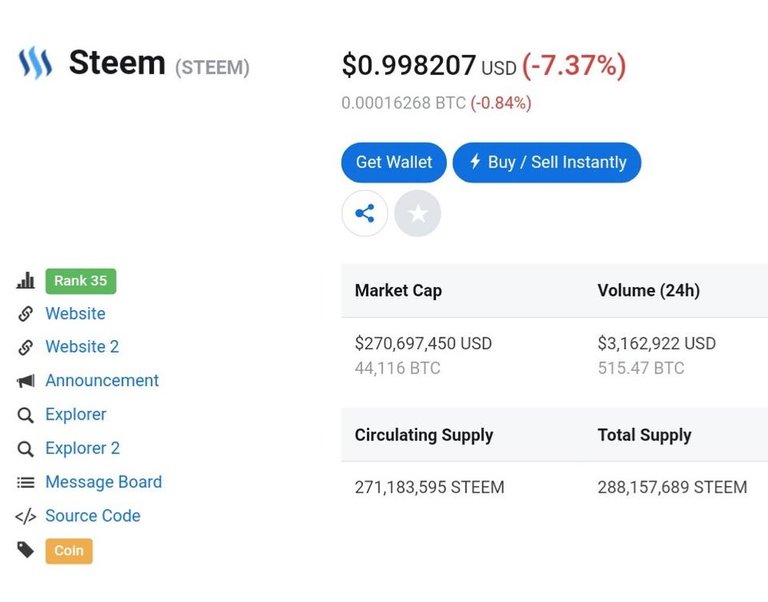Viewport: 768px width, 602px height.
Task: Click the orange Coin tag badge
Action: click(x=69, y=551)
